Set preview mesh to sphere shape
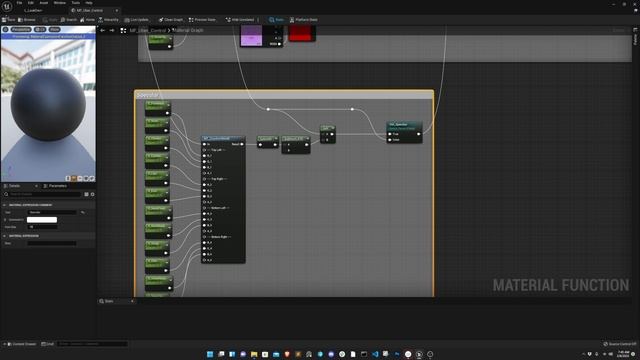This screenshot has height=360, width=640. coord(74,178)
